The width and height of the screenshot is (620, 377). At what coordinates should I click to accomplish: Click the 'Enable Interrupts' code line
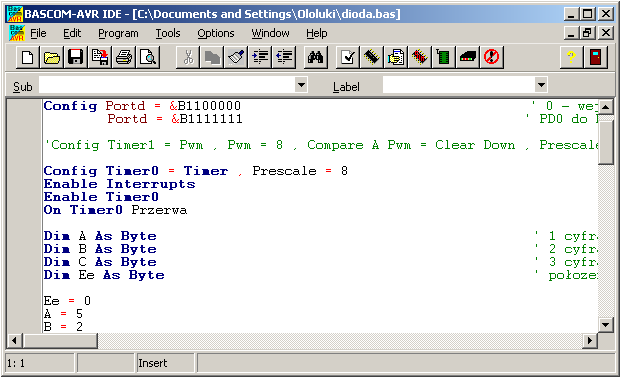point(119,184)
